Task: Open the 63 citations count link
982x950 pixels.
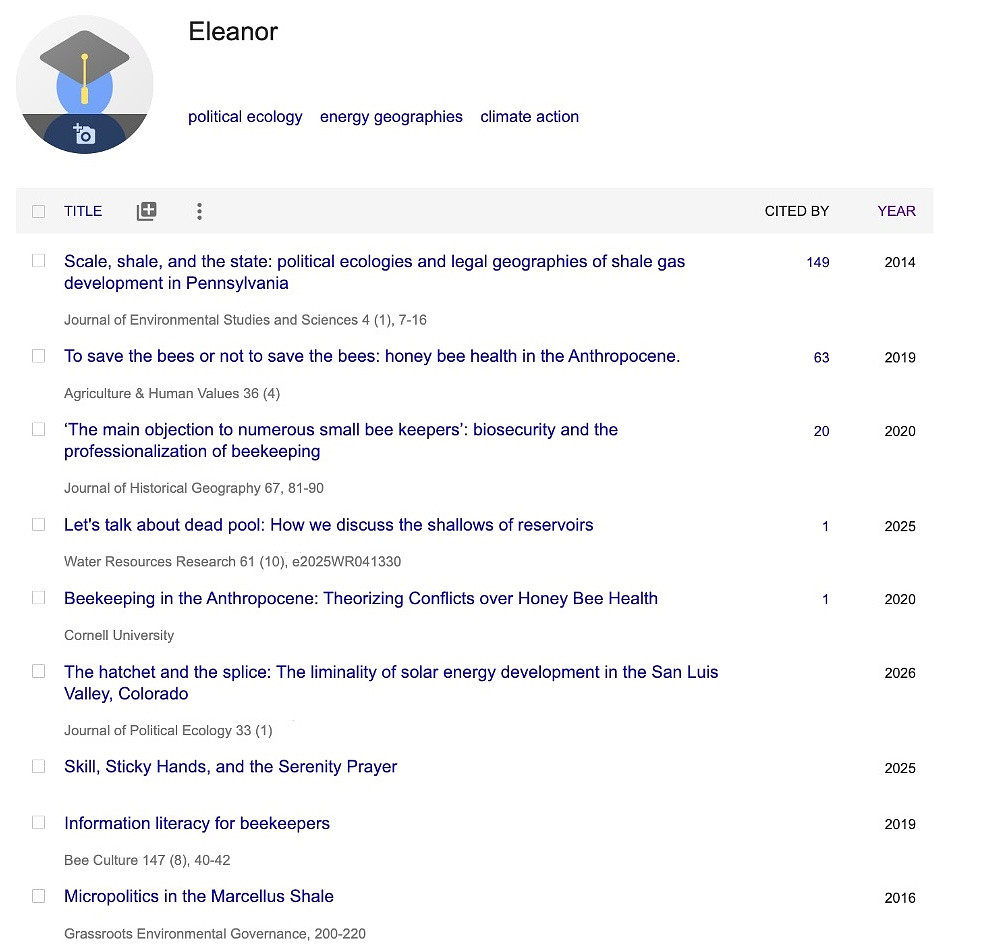Action: tap(821, 358)
